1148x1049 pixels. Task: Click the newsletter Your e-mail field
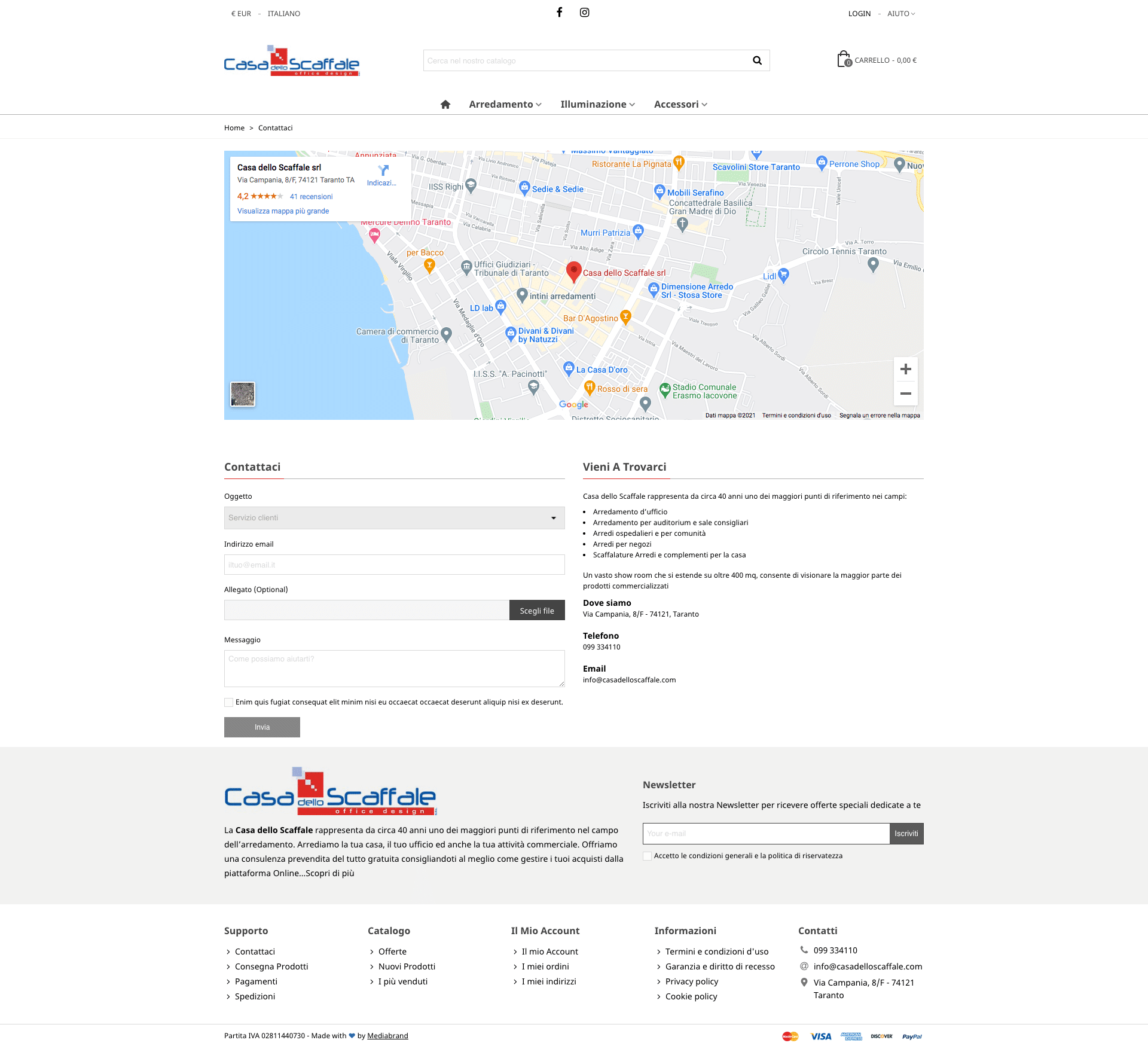coord(767,834)
